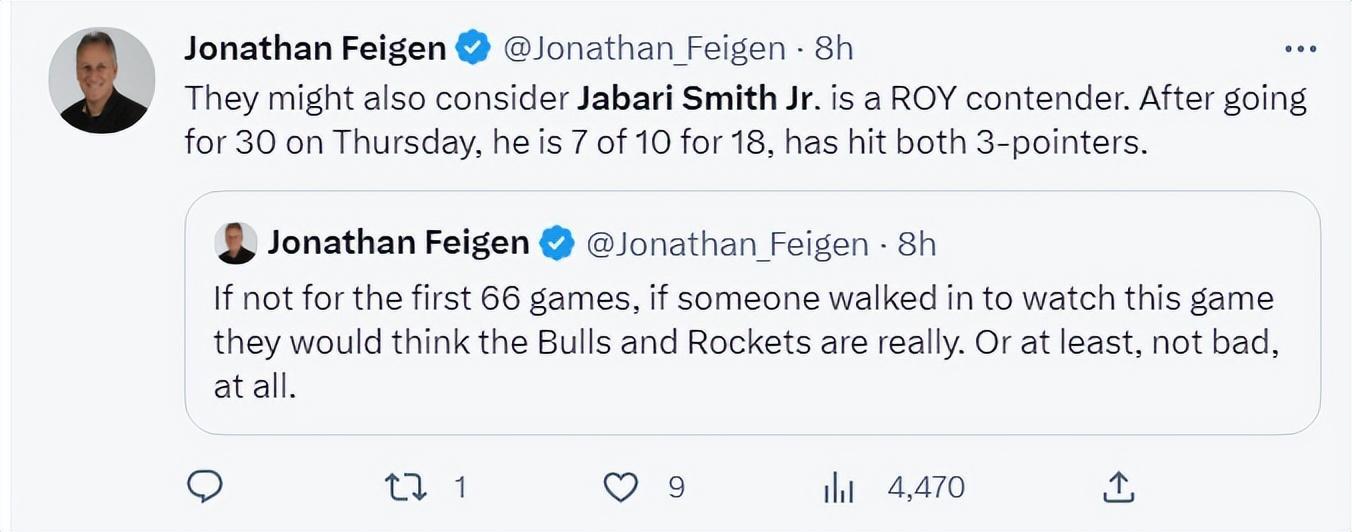Click the like count 9
Viewport: 1352px width, 532px height.
(676, 487)
